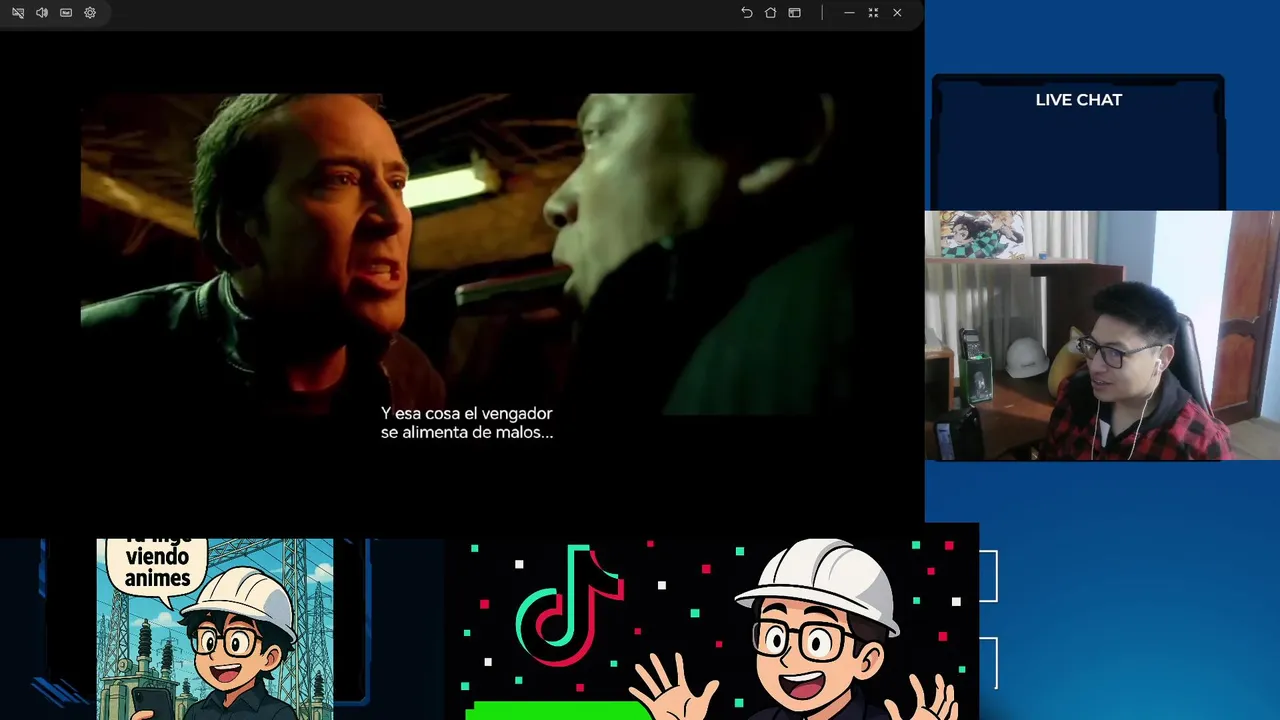Click the subtitle text 'Y esa cosa el vengador'
1280x720 pixels.
[466, 413]
